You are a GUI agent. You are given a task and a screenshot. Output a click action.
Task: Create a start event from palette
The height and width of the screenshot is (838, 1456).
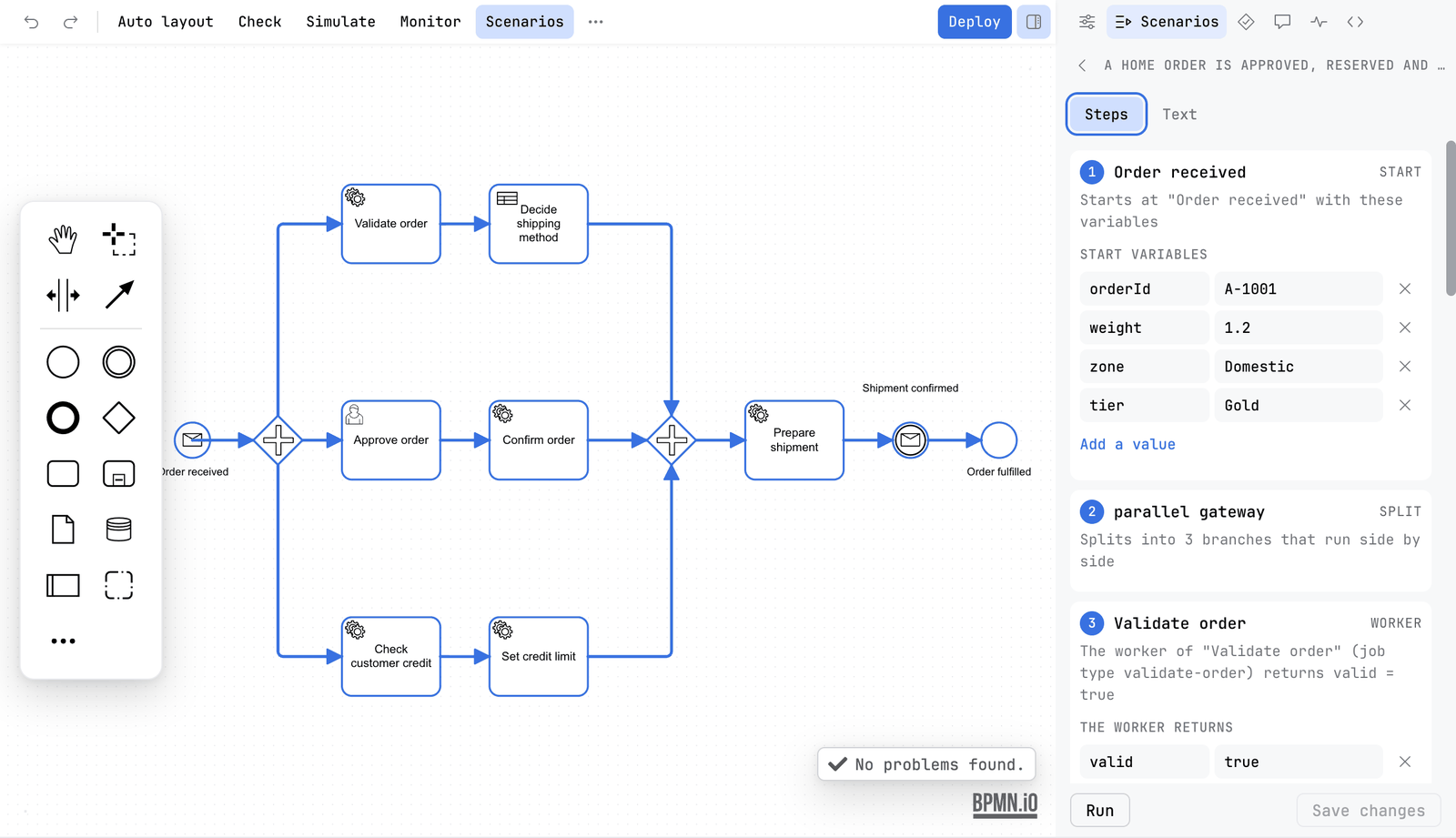click(63, 362)
